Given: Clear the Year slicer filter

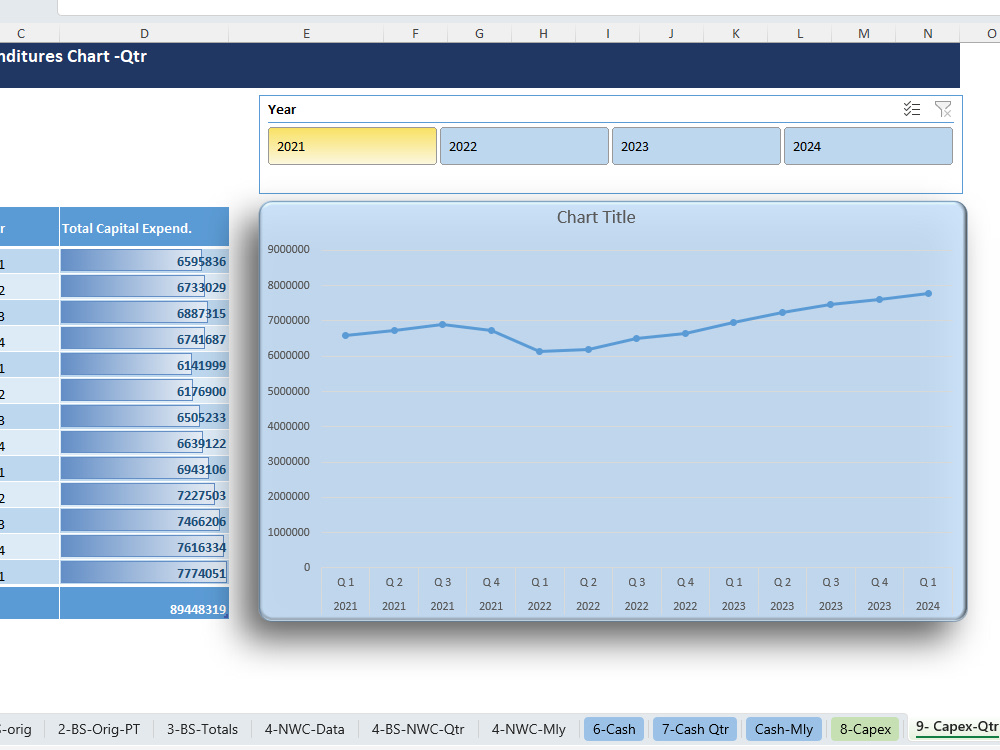Looking at the screenshot, I should point(941,109).
